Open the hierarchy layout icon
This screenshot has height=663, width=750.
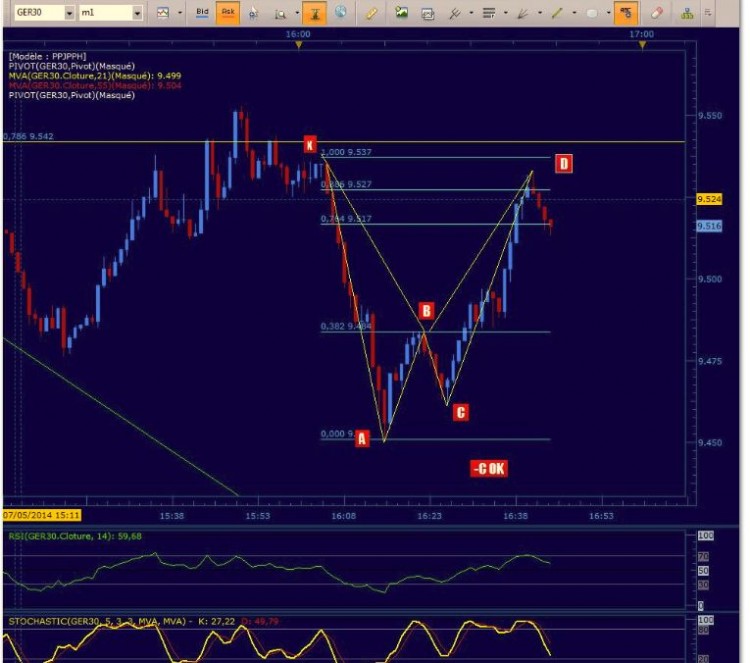click(687, 13)
